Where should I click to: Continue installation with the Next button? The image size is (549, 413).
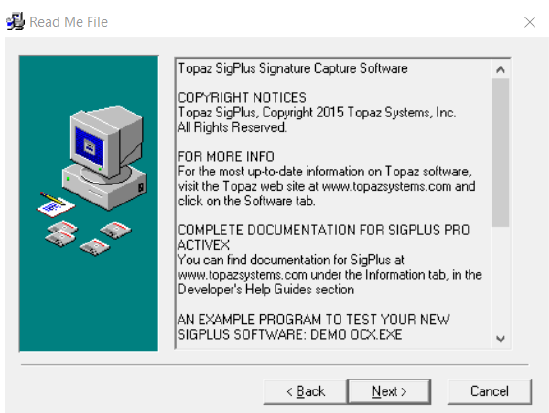point(389,391)
